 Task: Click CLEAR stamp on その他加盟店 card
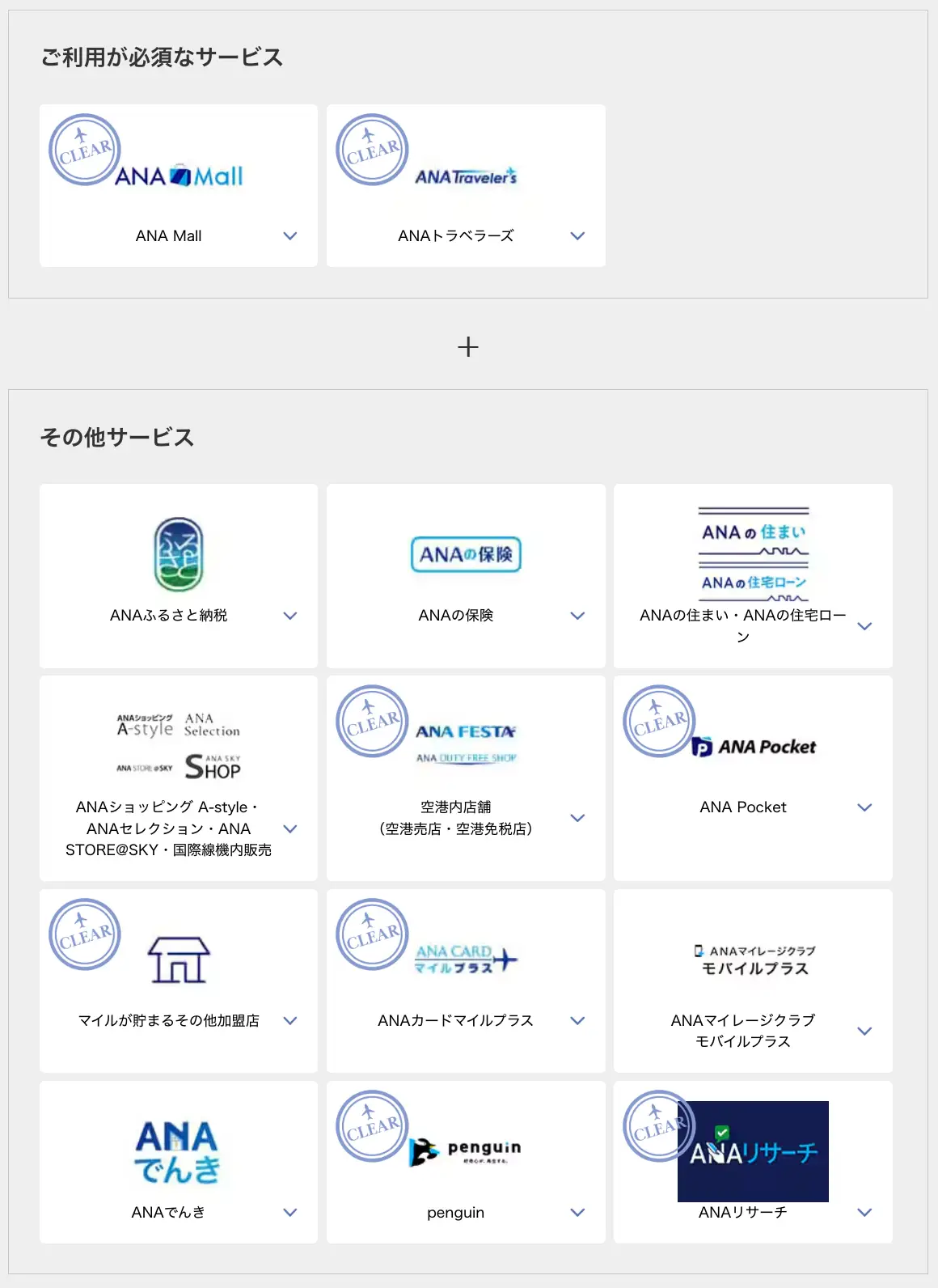click(85, 934)
